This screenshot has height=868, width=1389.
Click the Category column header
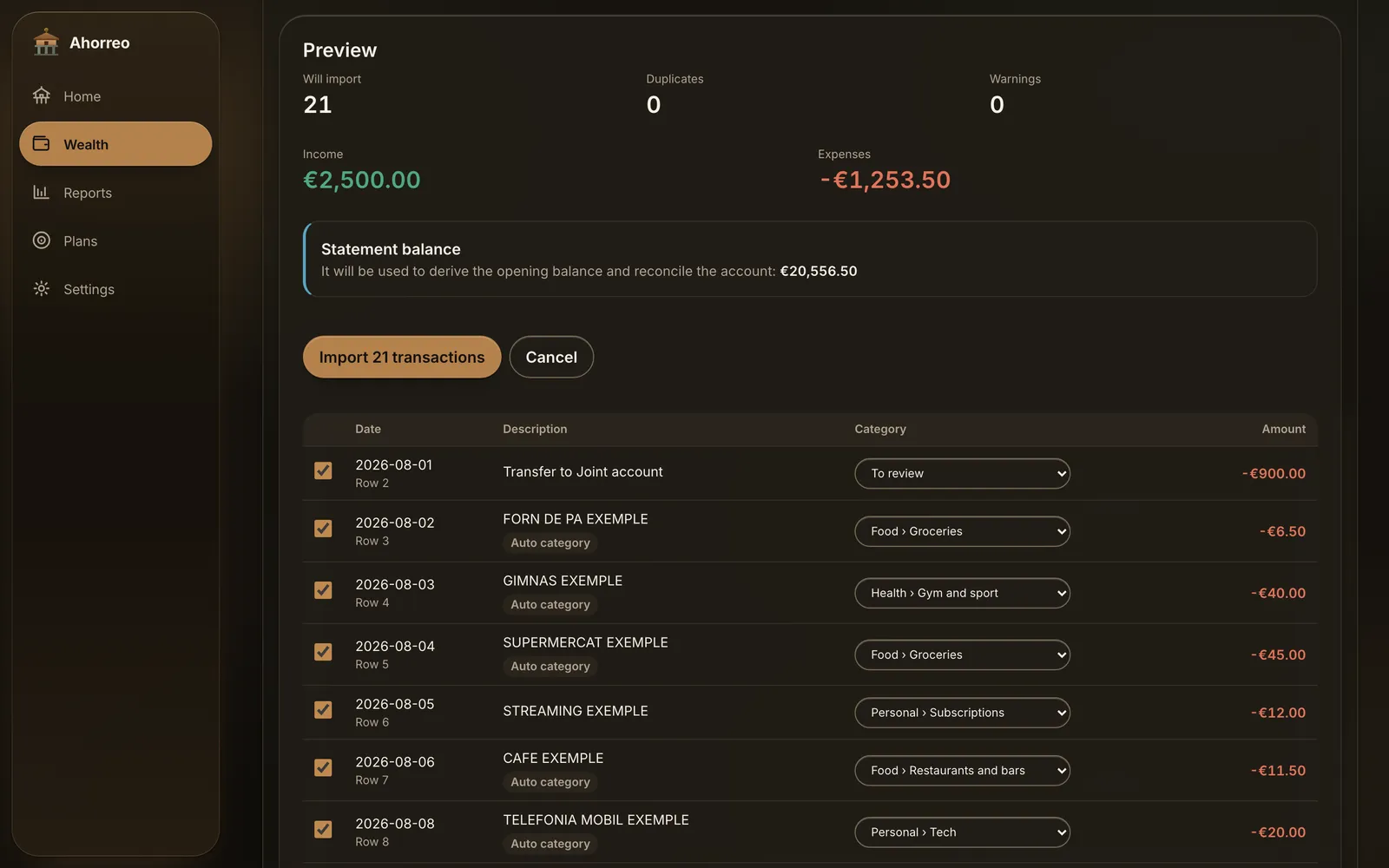pyautogui.click(x=880, y=429)
